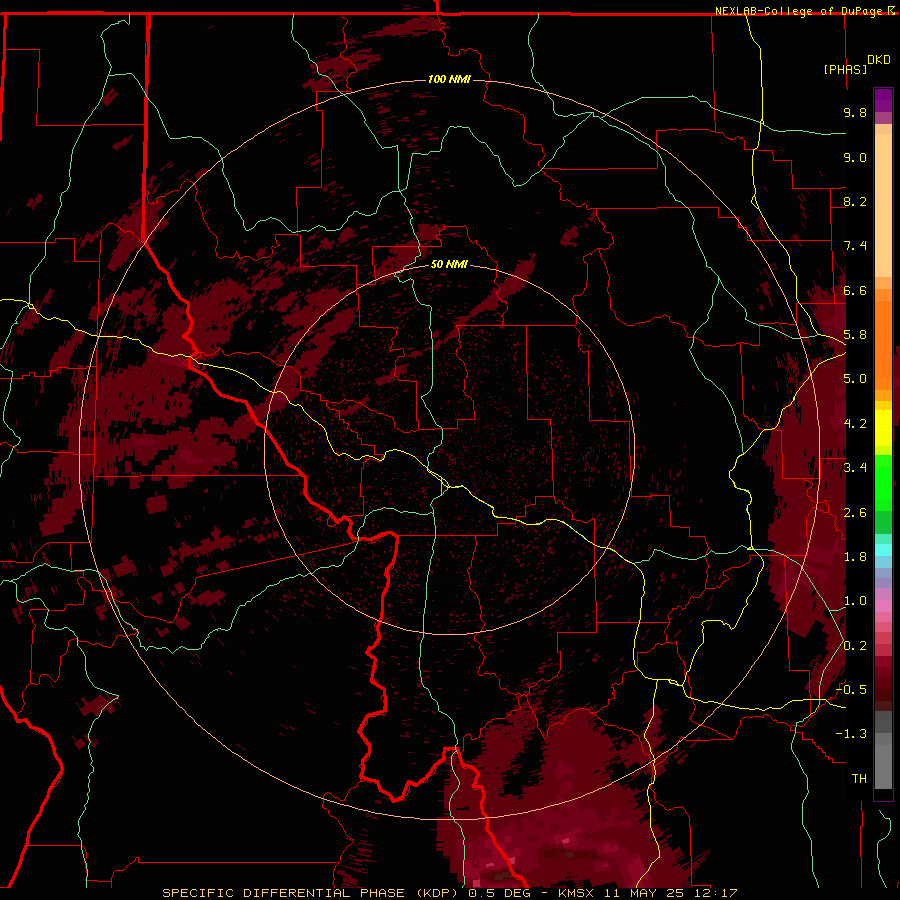
Task: Pick the dark orange color bar segment
Action: click(883, 345)
